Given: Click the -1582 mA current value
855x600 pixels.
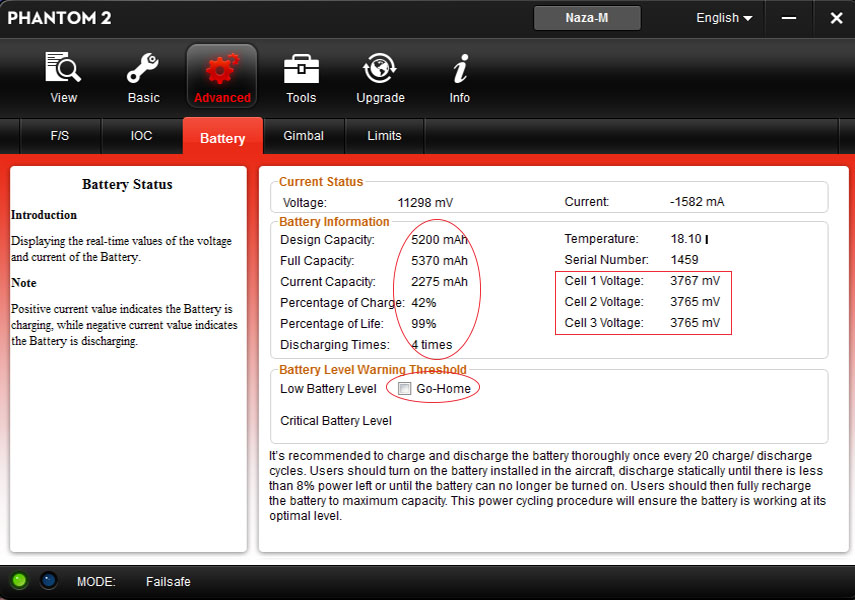Looking at the screenshot, I should (697, 202).
